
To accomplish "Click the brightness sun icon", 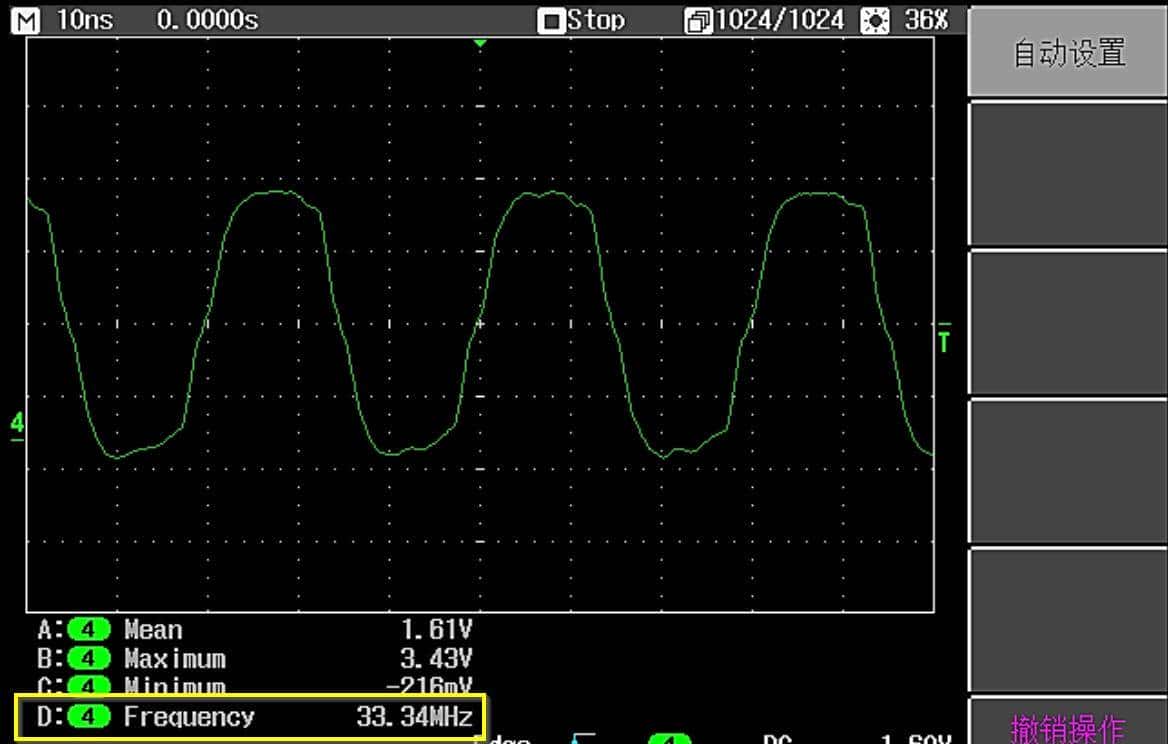I will click(x=874, y=21).
